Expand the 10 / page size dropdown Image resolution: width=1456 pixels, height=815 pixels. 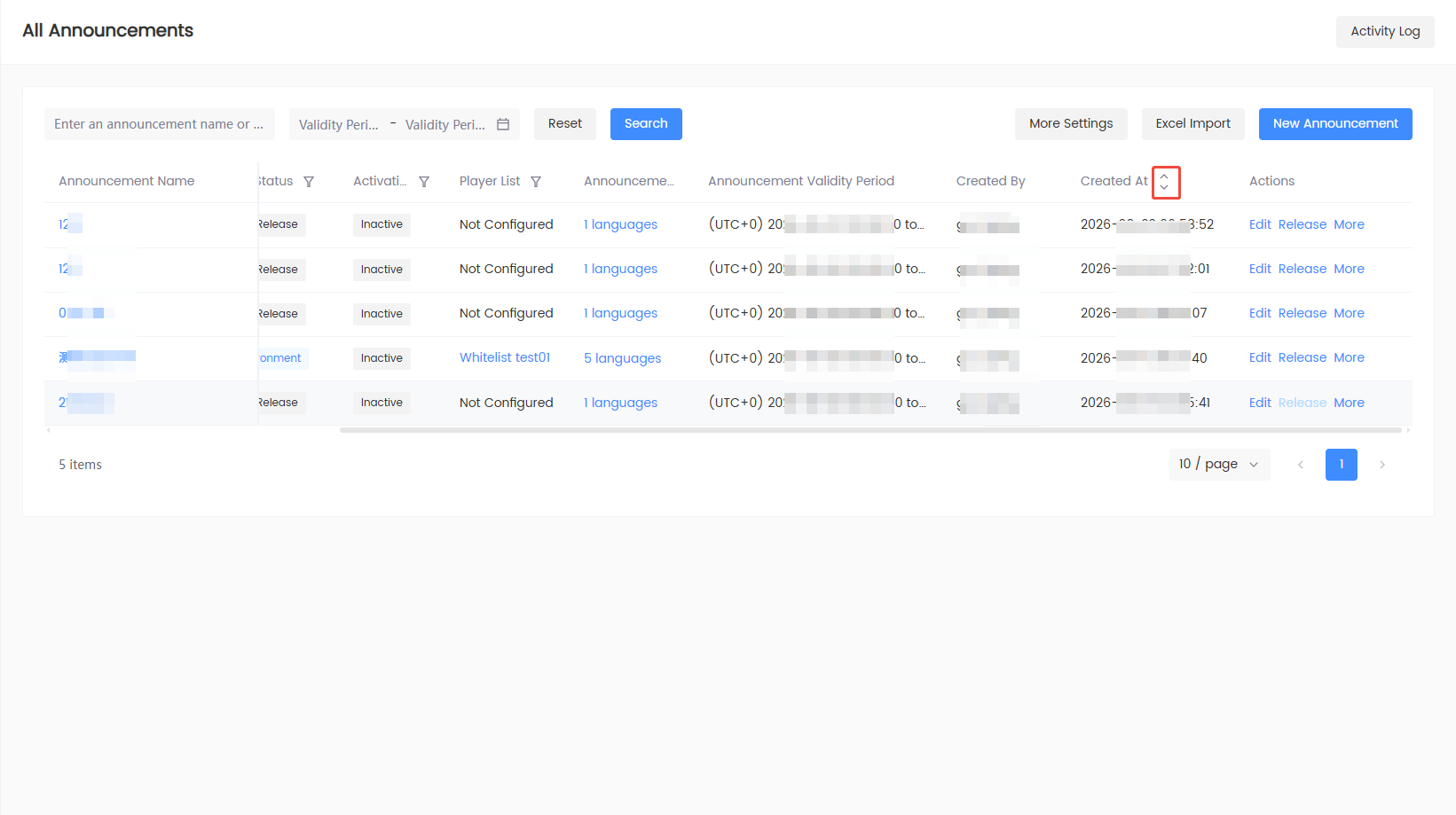tap(1219, 465)
